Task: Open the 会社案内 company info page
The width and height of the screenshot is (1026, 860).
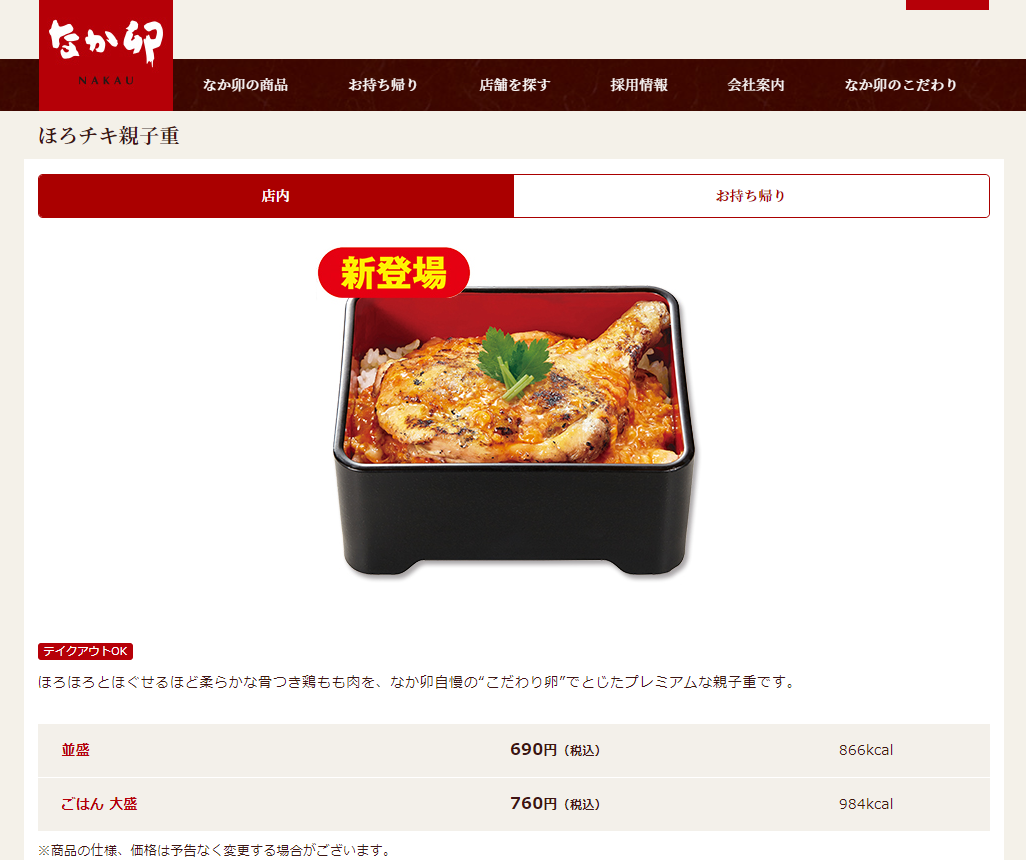Action: tap(756, 85)
